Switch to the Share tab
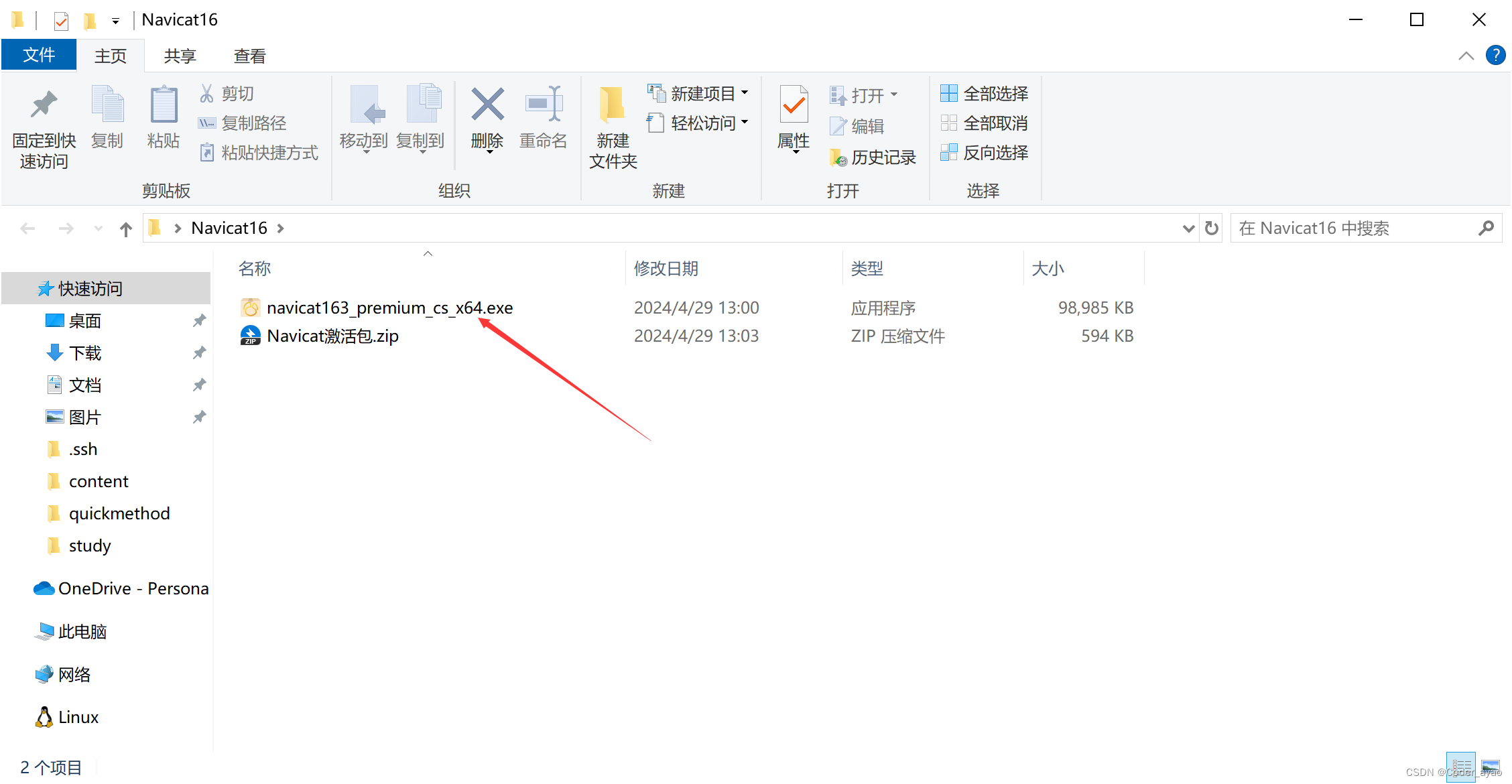This screenshot has height=784, width=1512. (x=180, y=56)
